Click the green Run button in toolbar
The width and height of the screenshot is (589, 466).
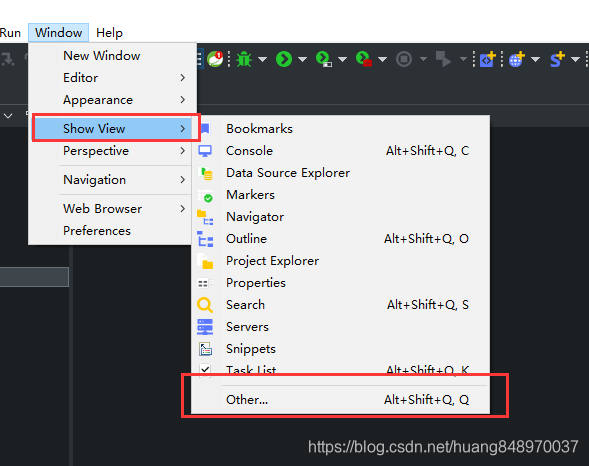click(284, 59)
